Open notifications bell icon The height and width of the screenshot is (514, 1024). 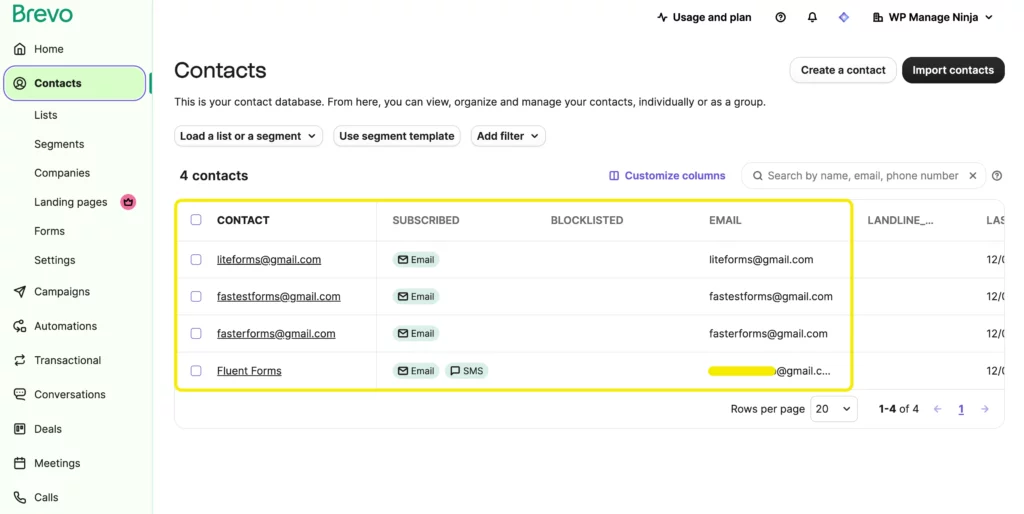(812, 18)
